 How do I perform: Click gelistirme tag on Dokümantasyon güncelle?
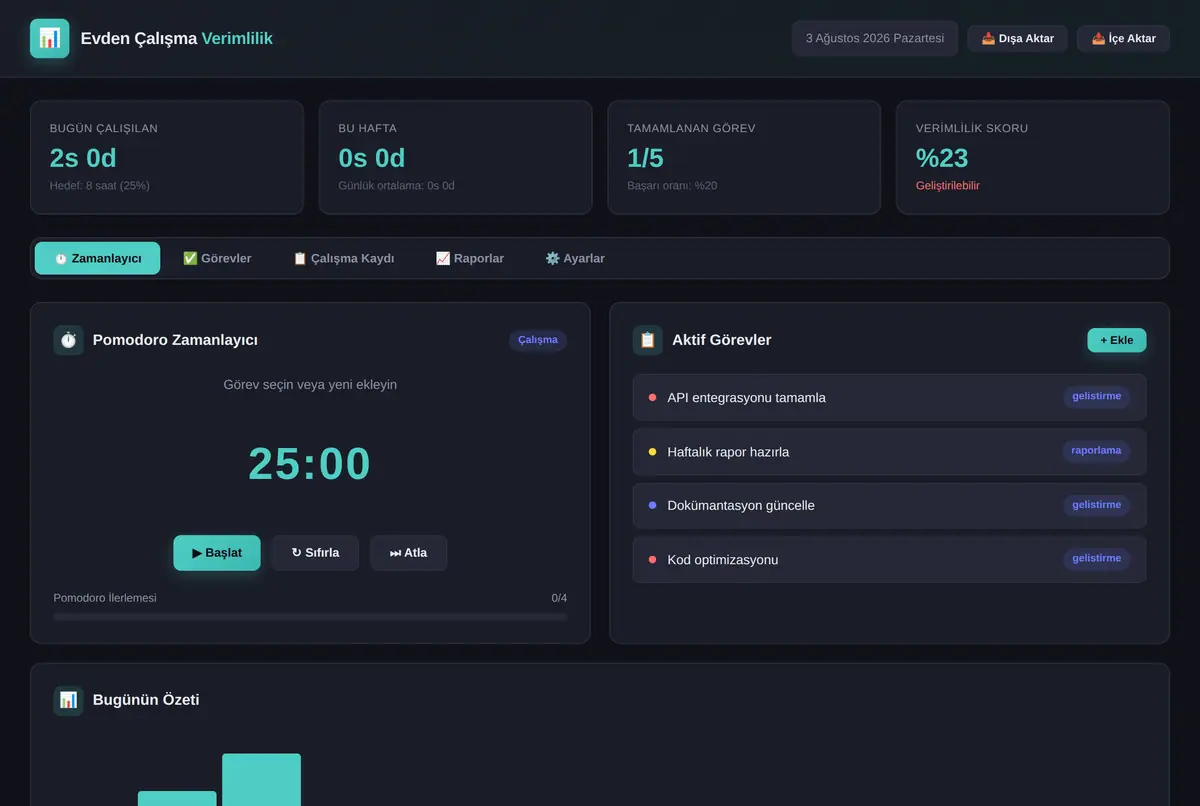[x=1096, y=505]
